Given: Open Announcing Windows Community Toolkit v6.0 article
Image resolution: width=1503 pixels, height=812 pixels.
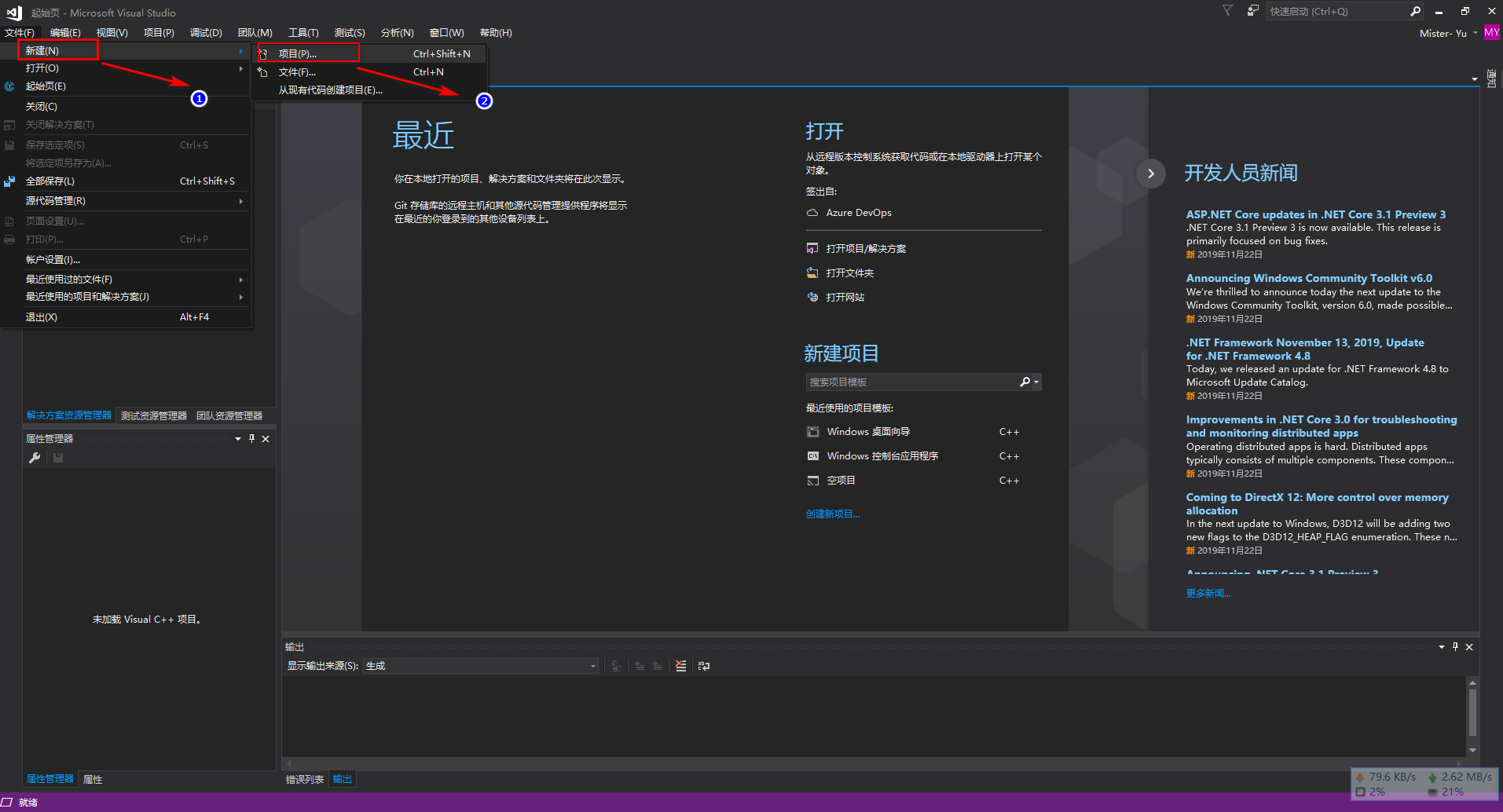Looking at the screenshot, I should 1309,279.
